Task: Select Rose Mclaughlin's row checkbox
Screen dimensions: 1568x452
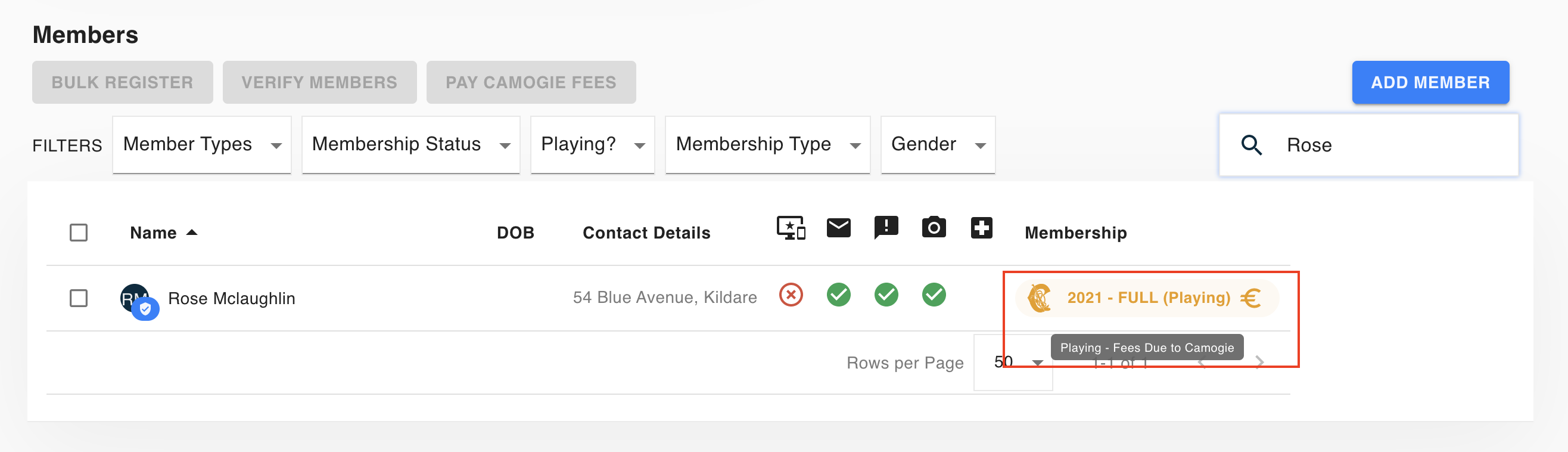Action: click(79, 299)
